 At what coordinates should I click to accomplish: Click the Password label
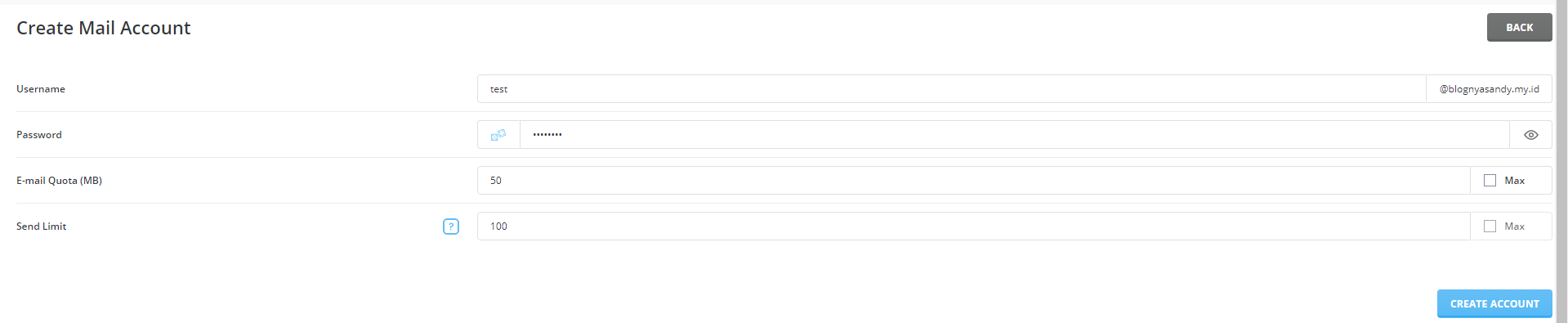click(x=39, y=135)
